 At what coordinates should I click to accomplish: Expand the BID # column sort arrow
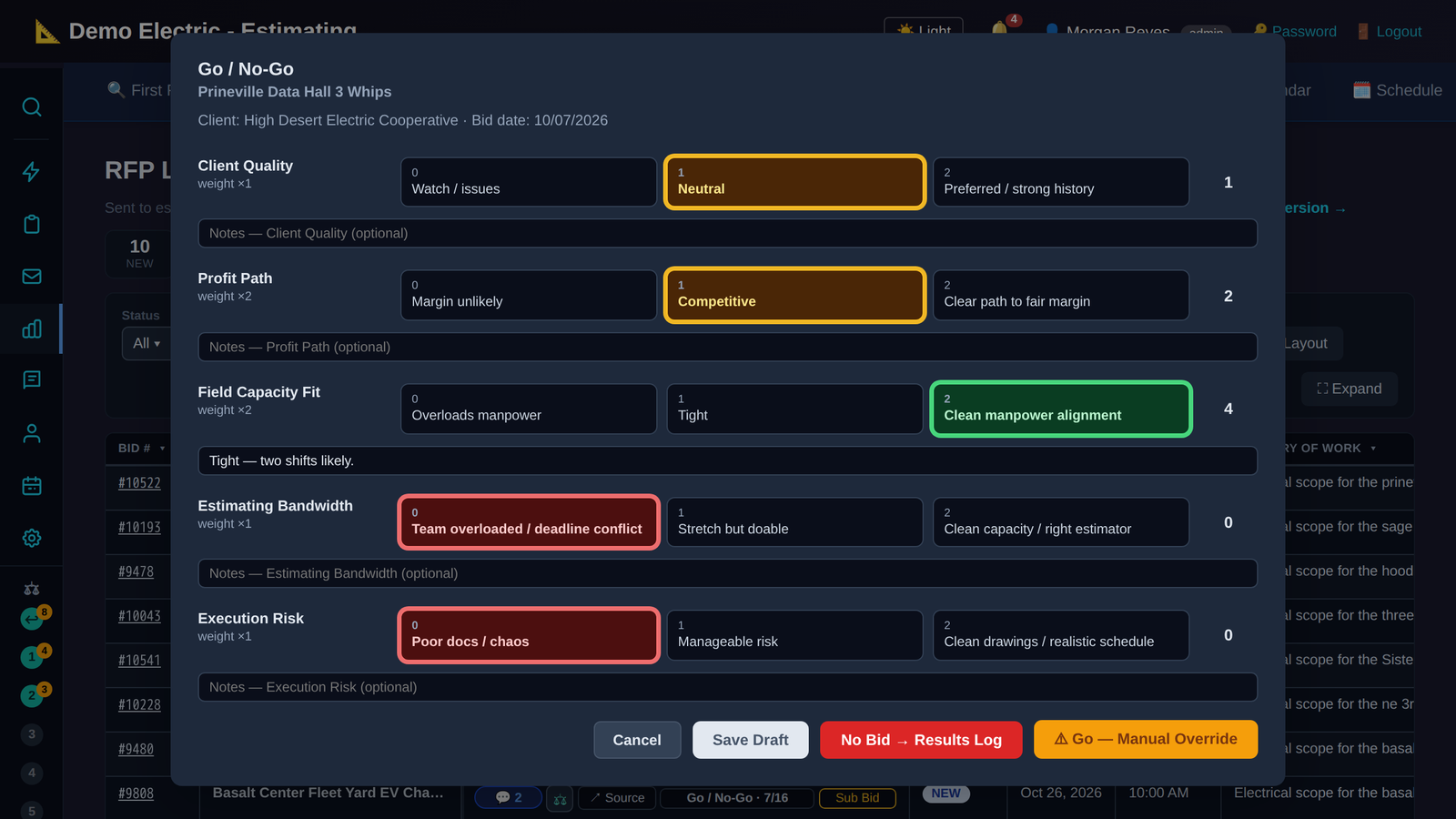[x=163, y=449]
